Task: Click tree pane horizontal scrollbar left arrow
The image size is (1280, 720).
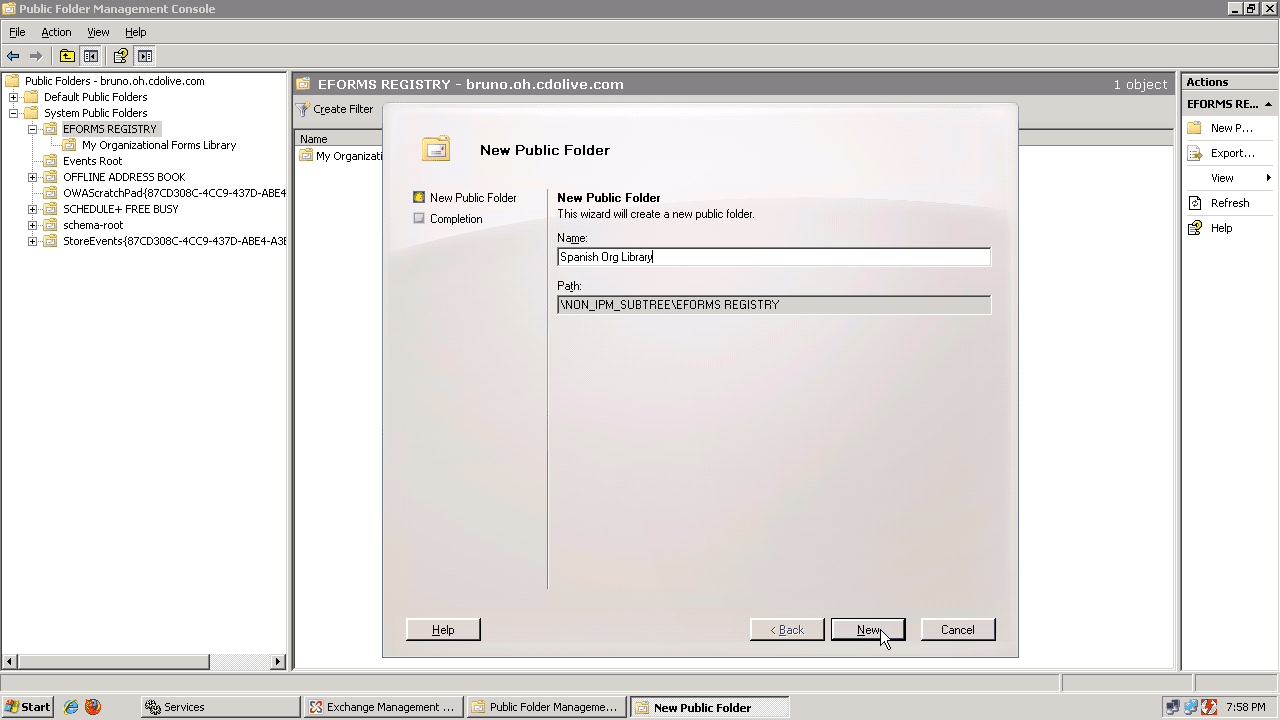Action: coord(11,662)
